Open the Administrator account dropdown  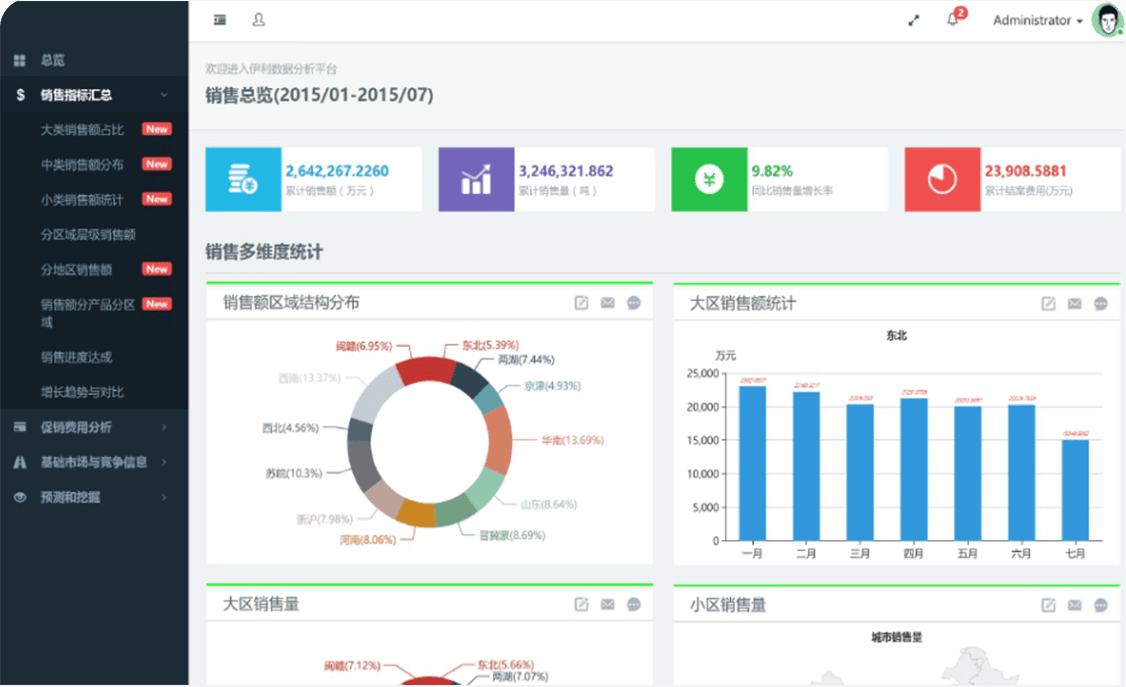pyautogui.click(x=1038, y=21)
